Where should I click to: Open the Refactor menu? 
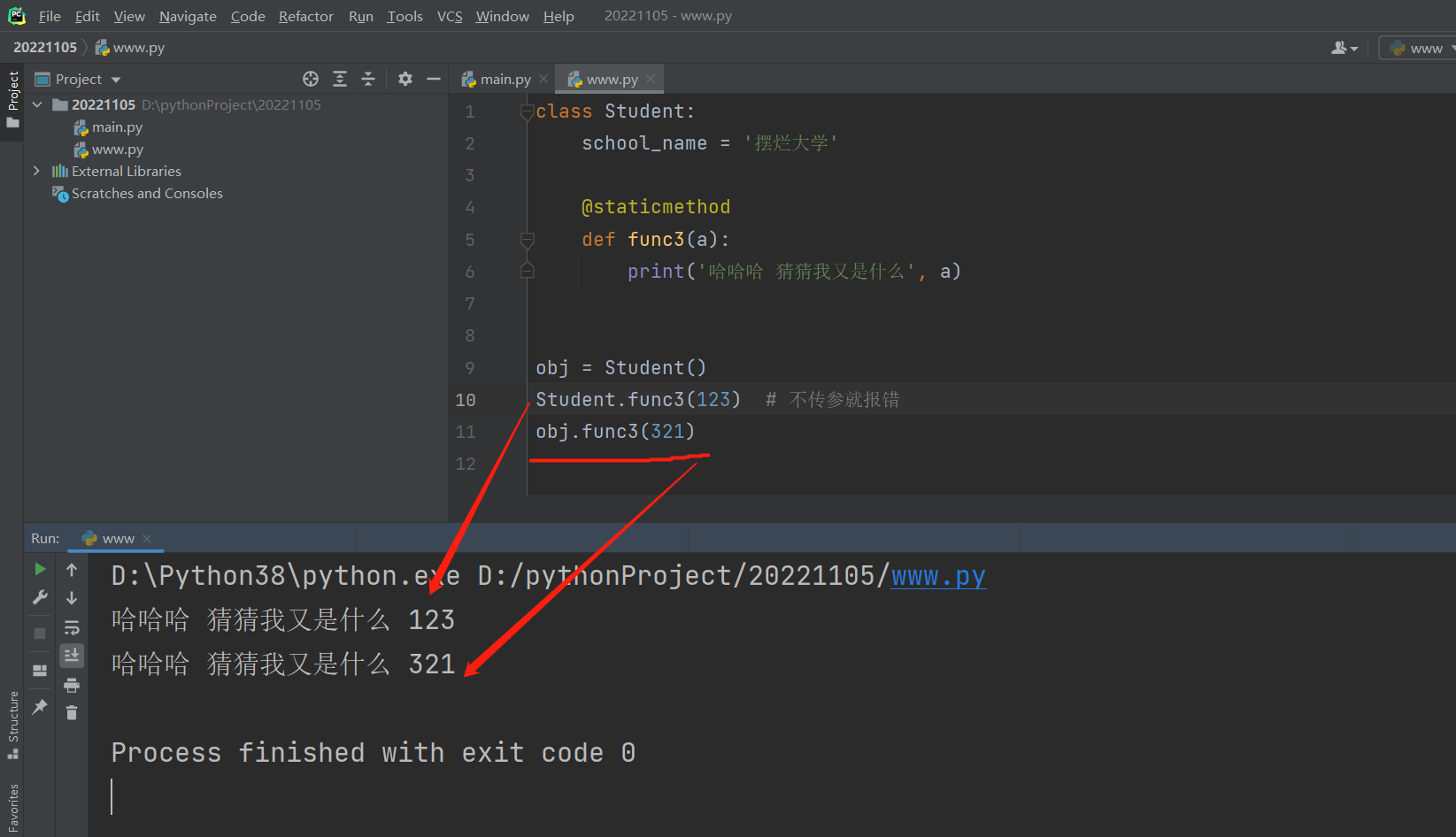306,16
